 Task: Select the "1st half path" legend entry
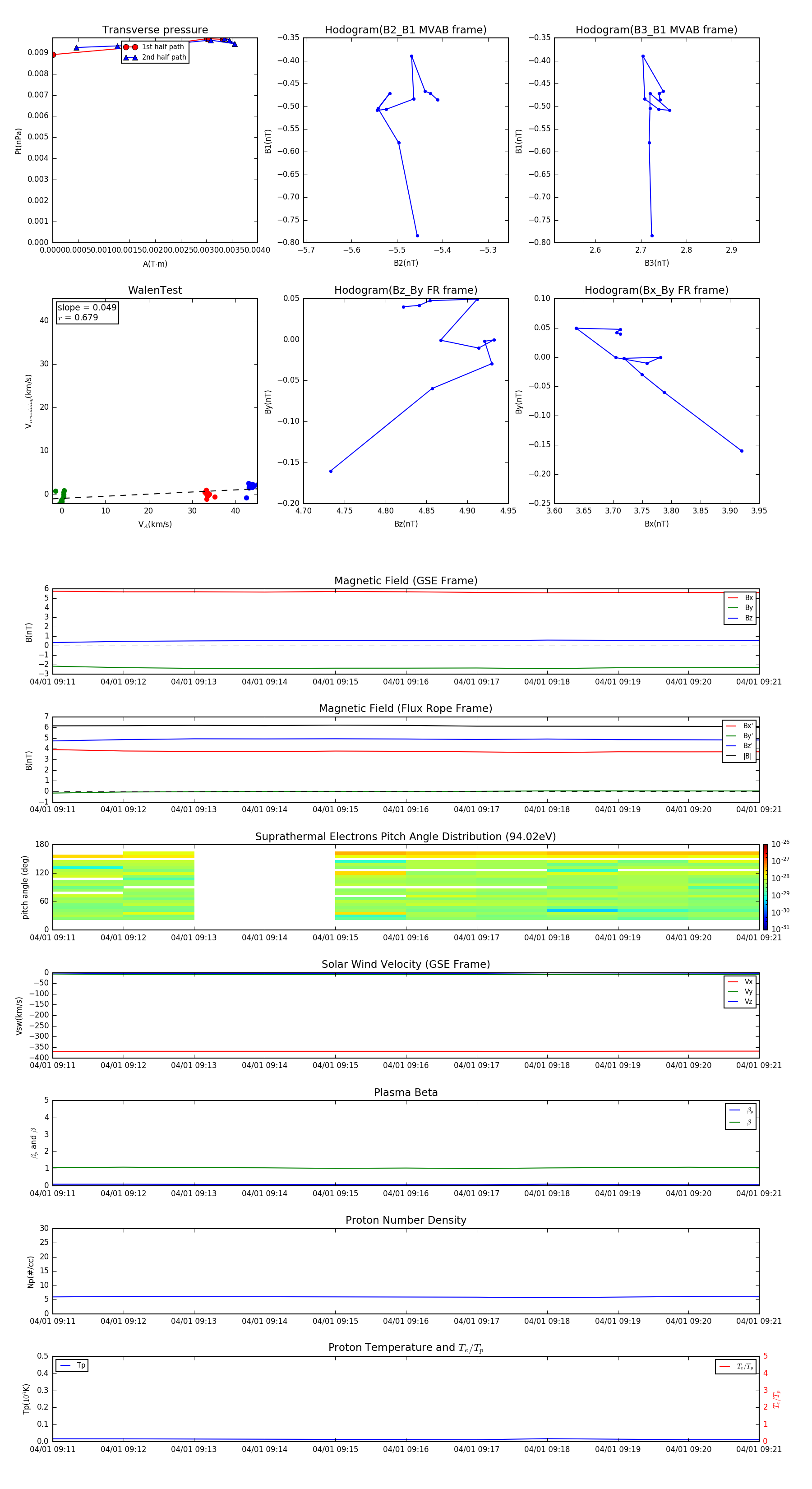(154, 47)
